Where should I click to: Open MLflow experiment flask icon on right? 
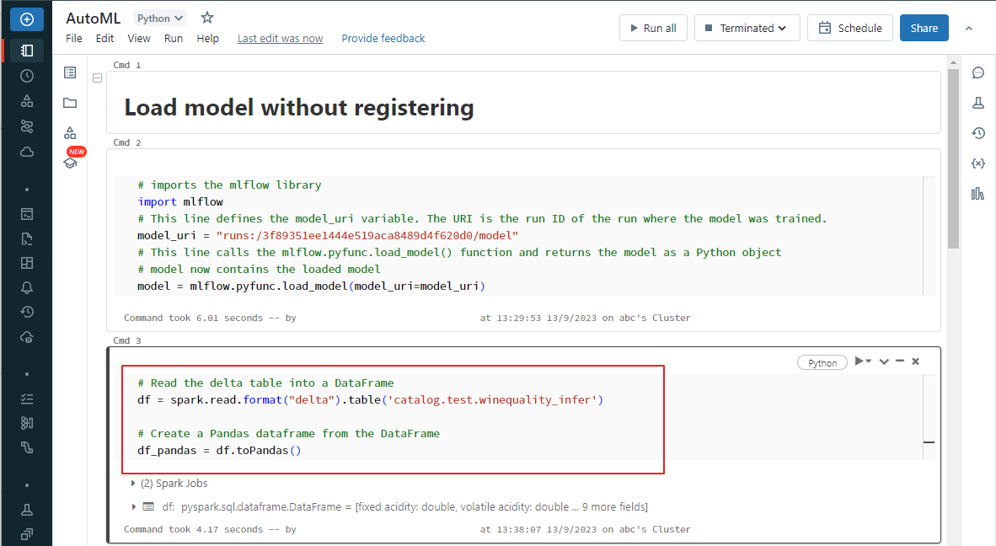click(x=978, y=102)
